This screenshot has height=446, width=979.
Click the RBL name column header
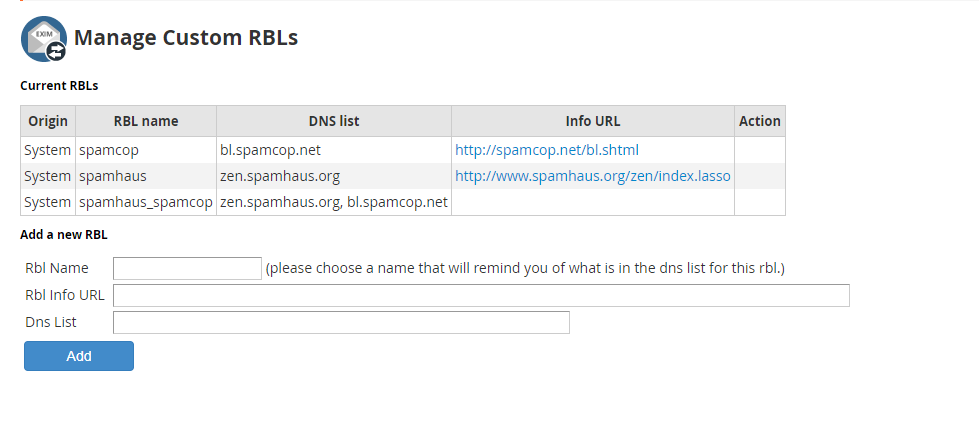(x=146, y=121)
